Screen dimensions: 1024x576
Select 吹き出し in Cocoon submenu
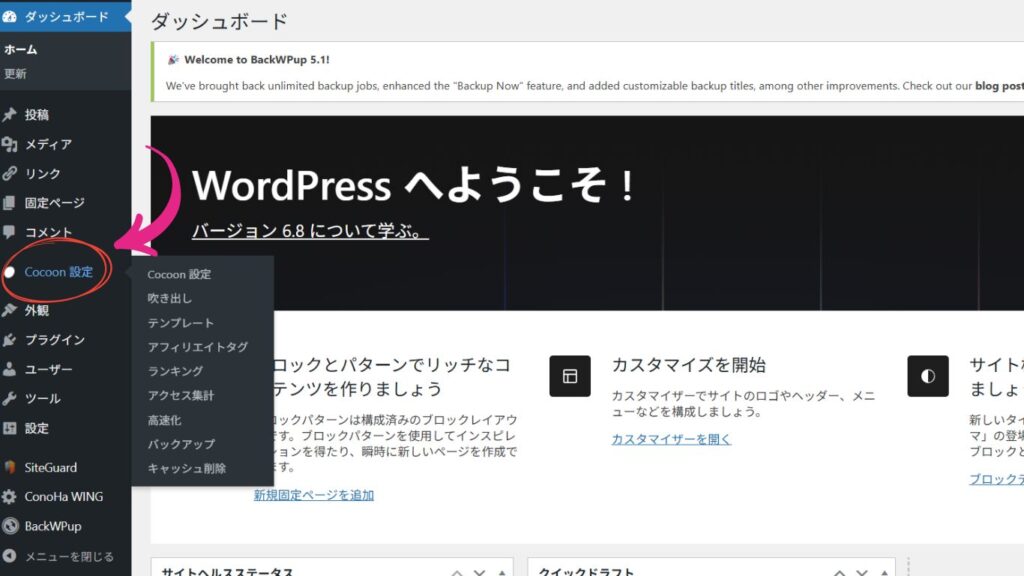pos(170,298)
